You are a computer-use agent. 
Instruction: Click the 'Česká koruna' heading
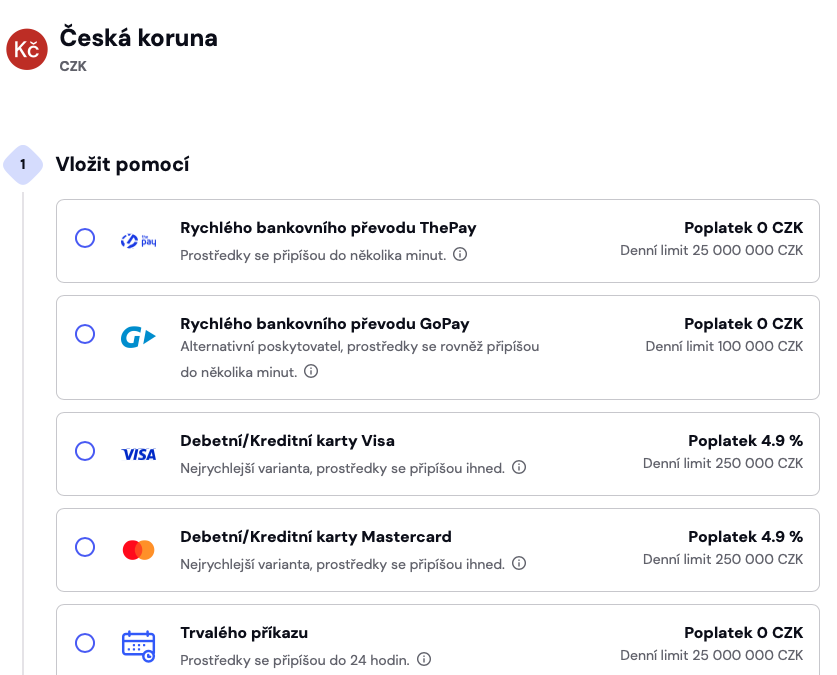point(138,38)
